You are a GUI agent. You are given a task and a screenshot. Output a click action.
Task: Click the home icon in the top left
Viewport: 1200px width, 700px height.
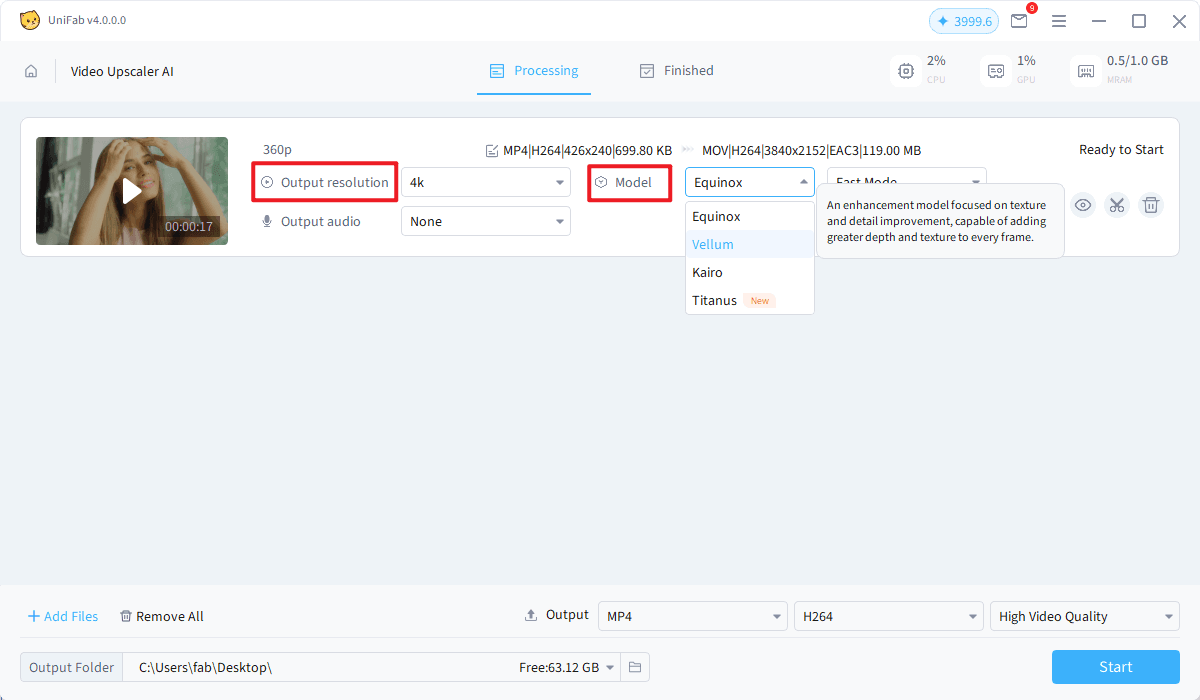pyautogui.click(x=31, y=71)
